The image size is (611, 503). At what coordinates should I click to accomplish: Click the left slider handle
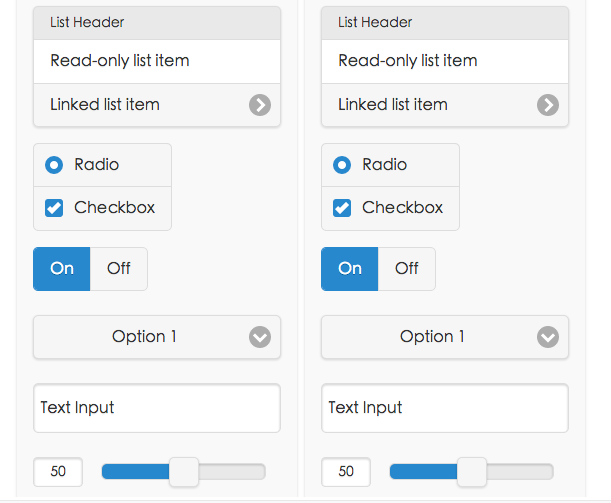click(184, 472)
